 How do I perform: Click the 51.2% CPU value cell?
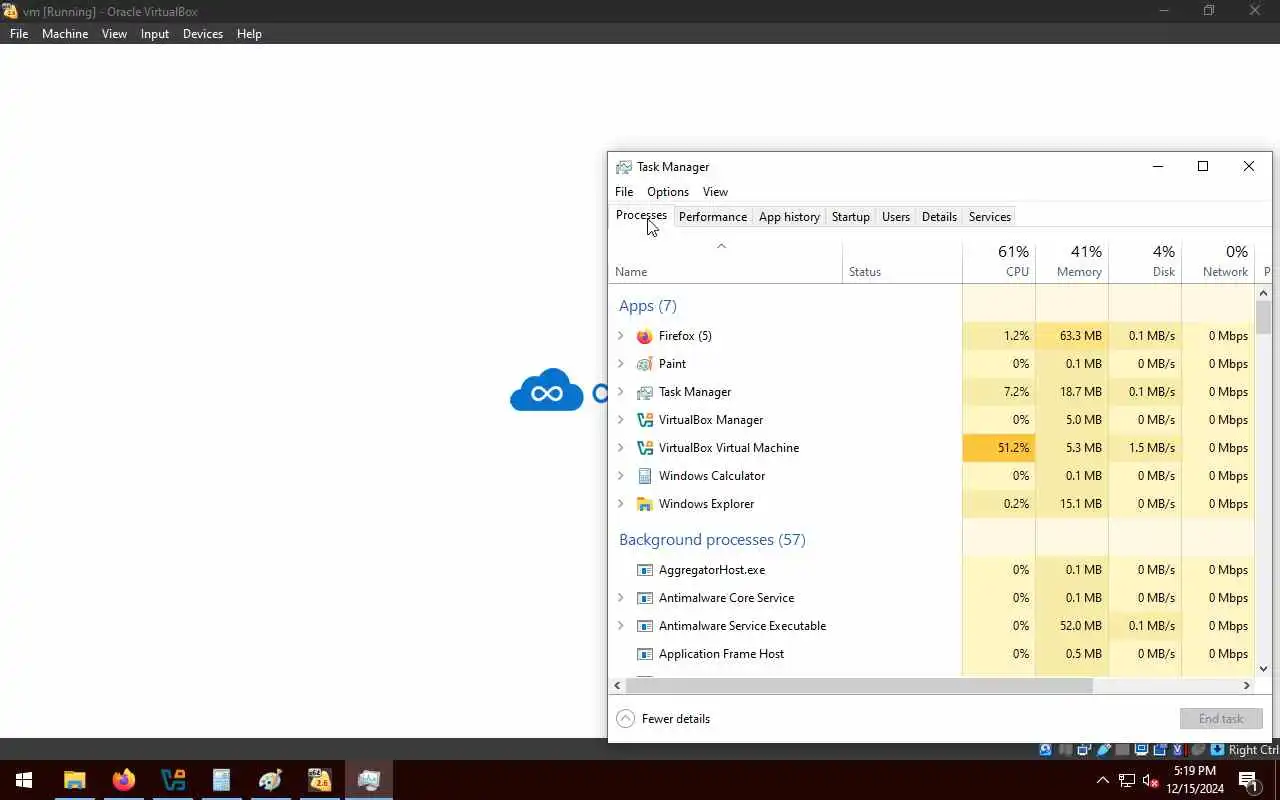[x=999, y=448]
